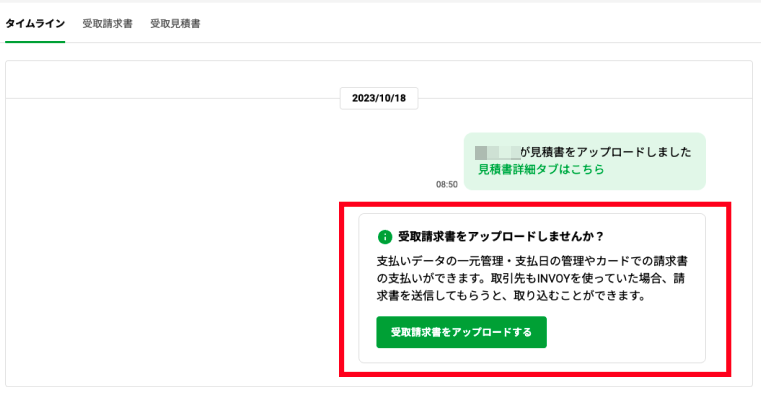This screenshot has width=761, height=399.
Task: Open the 受取見積書 tab
Action: [175, 23]
